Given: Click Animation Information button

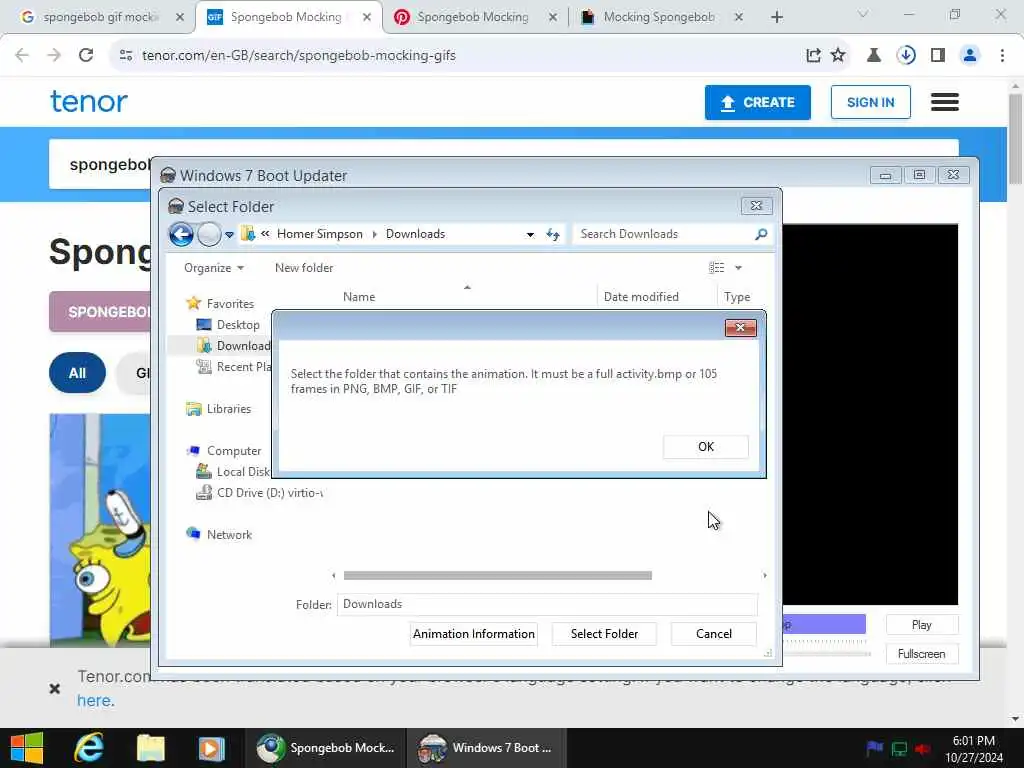Looking at the screenshot, I should [473, 633].
